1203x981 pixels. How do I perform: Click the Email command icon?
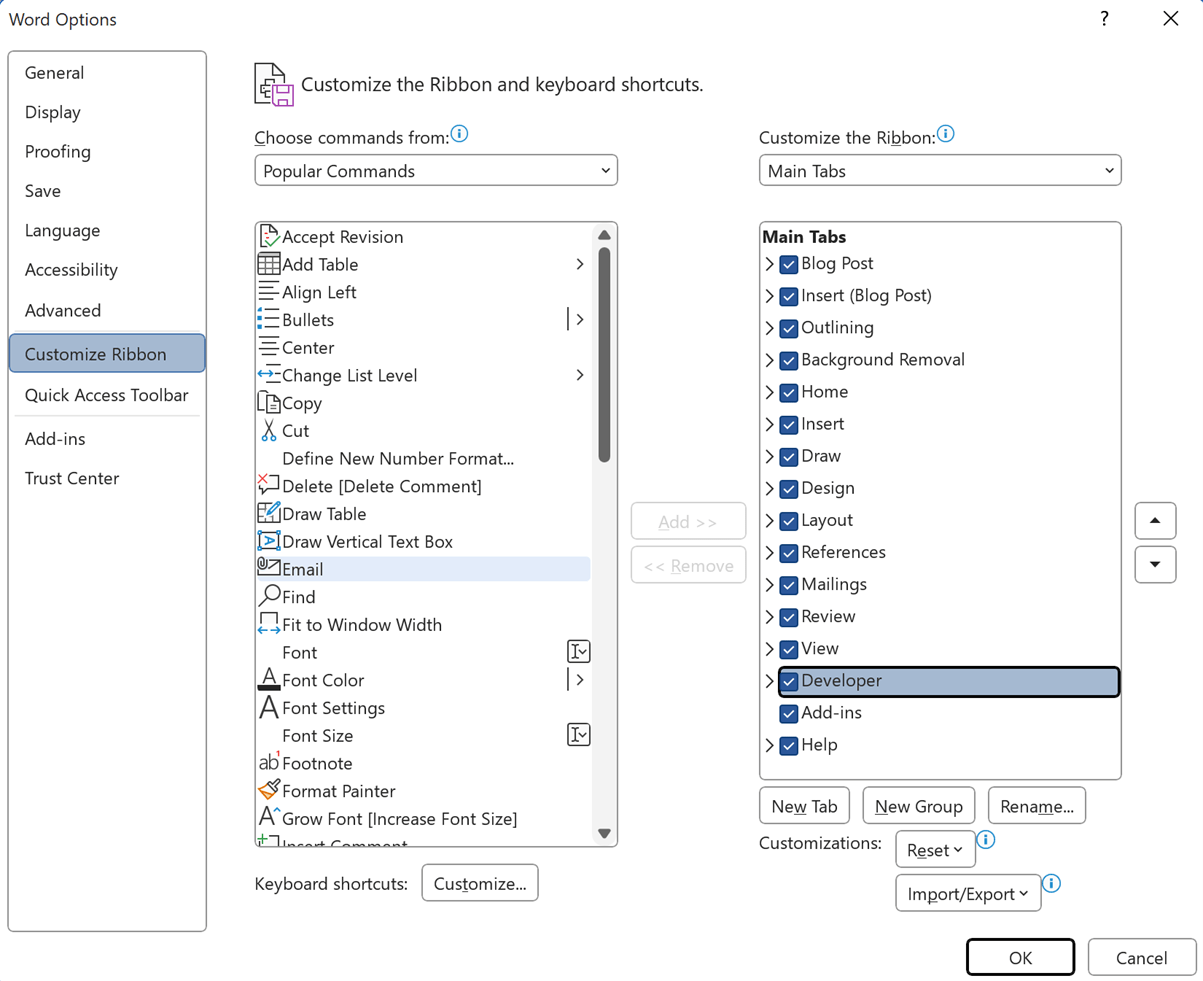[x=268, y=569]
